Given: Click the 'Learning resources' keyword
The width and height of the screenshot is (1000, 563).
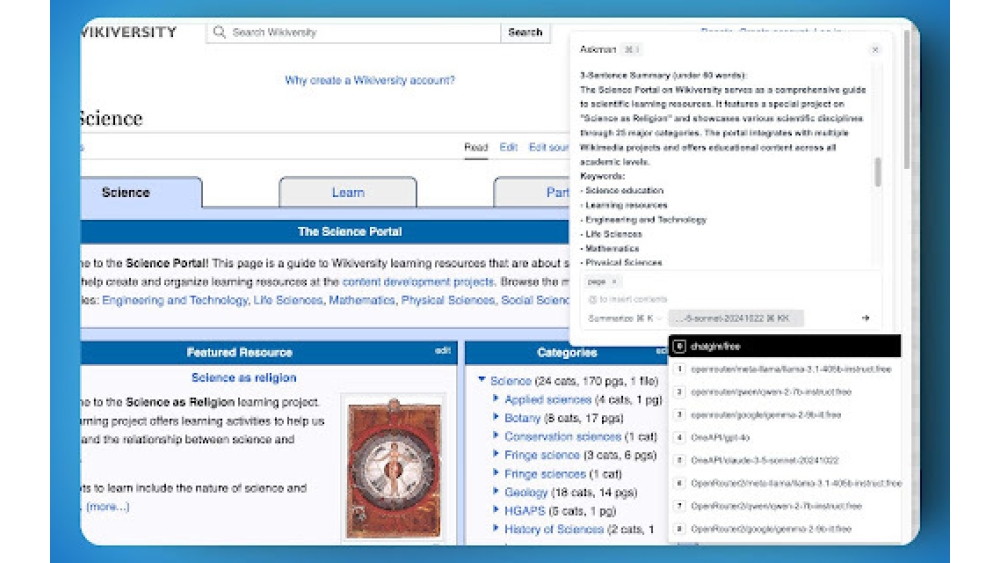Looking at the screenshot, I should coord(626,205).
